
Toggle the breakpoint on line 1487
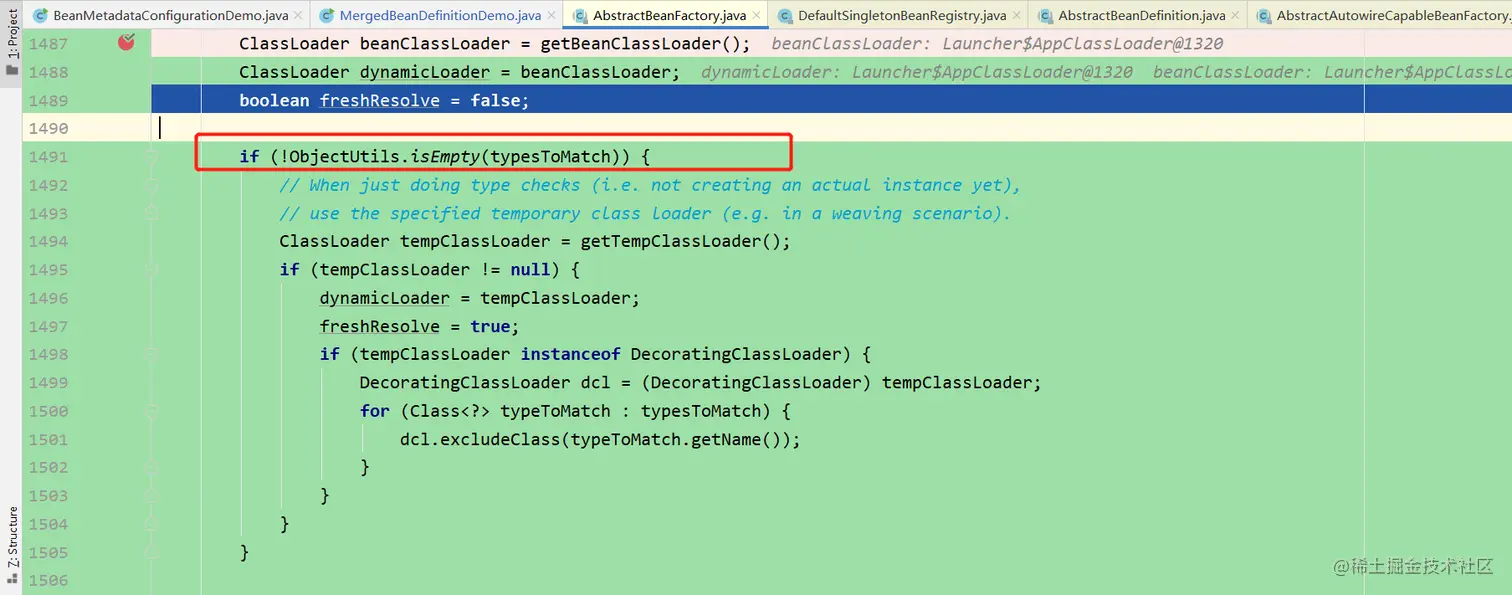point(126,42)
